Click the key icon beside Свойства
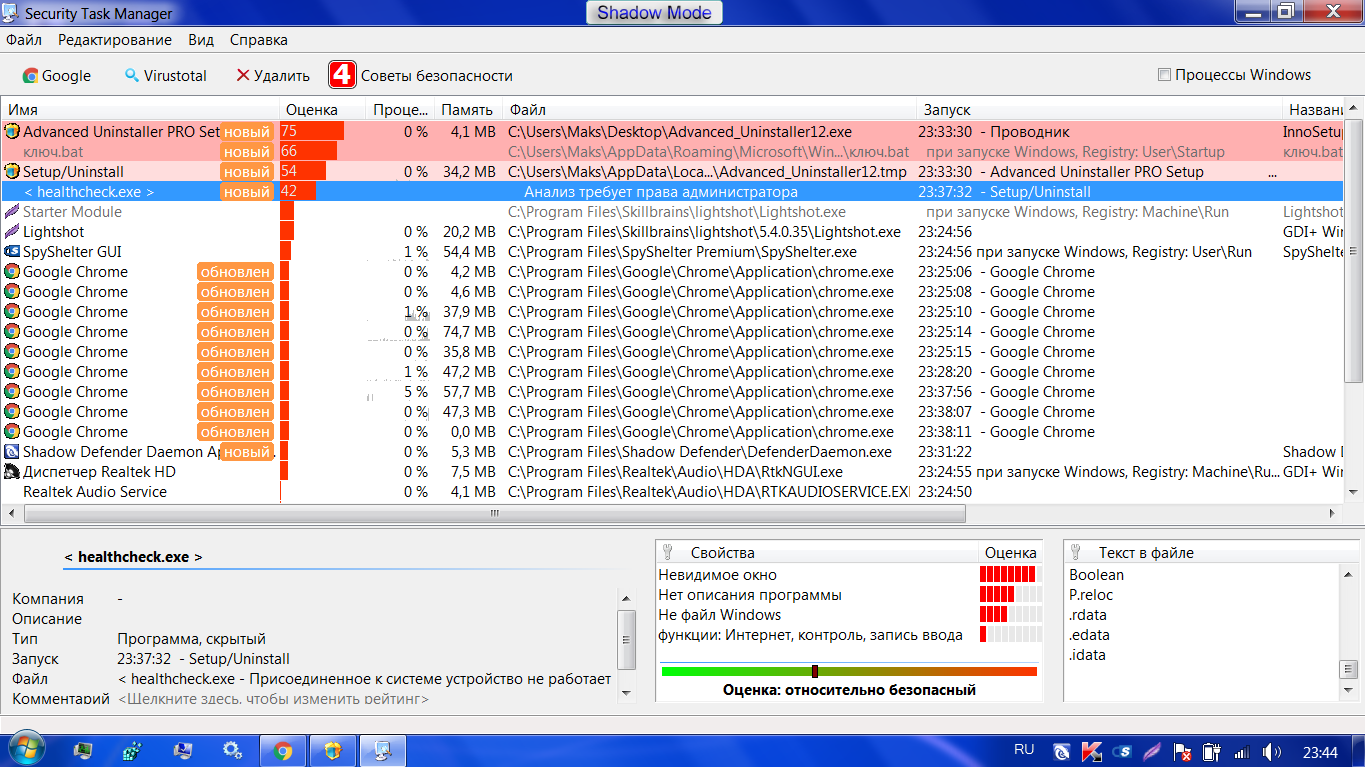The height and width of the screenshot is (767, 1365). click(669, 553)
